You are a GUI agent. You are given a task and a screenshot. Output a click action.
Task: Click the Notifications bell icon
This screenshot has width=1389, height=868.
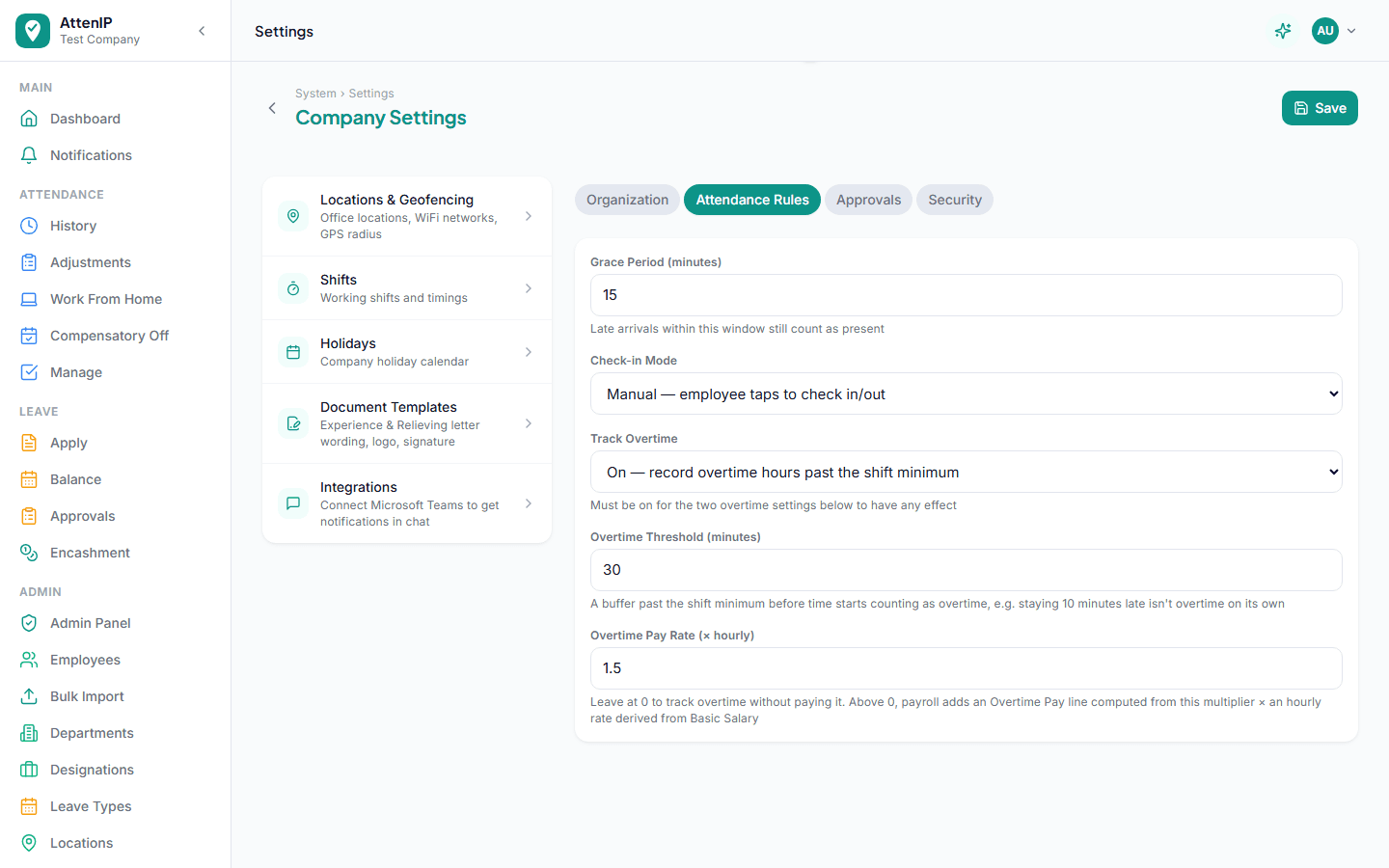click(x=29, y=155)
